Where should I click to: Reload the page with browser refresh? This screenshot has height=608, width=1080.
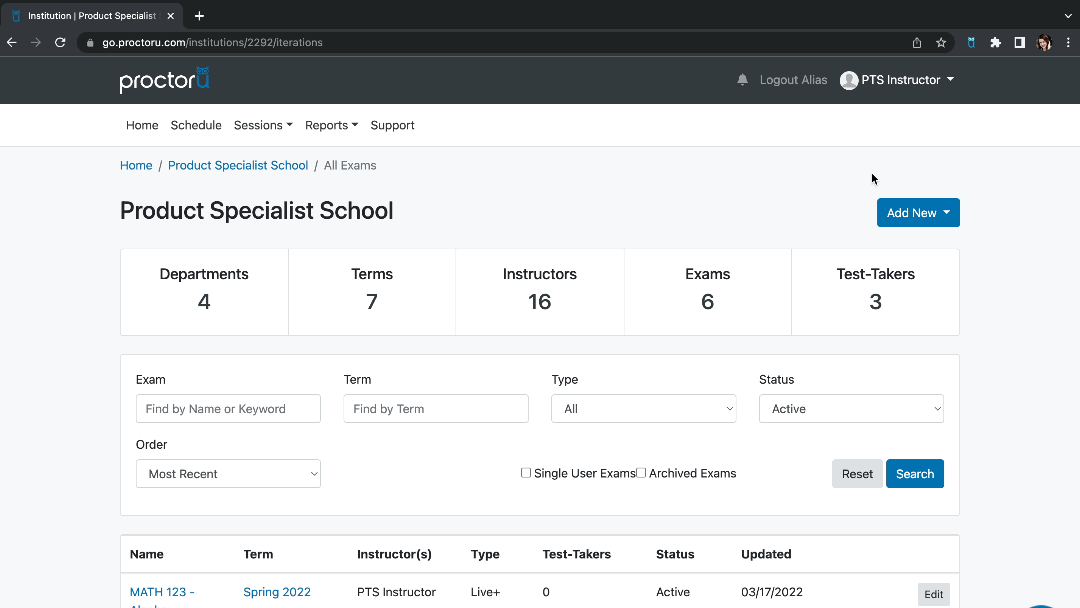click(x=60, y=43)
